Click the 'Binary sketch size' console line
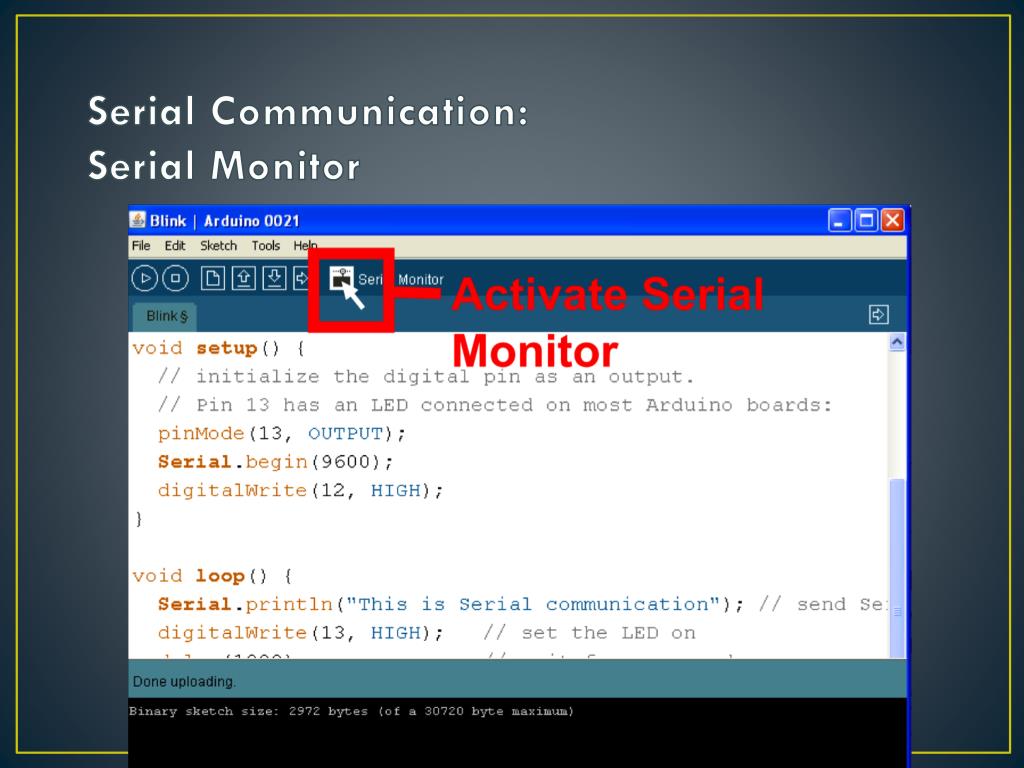Screen dimensions: 1024x768 click(351, 711)
